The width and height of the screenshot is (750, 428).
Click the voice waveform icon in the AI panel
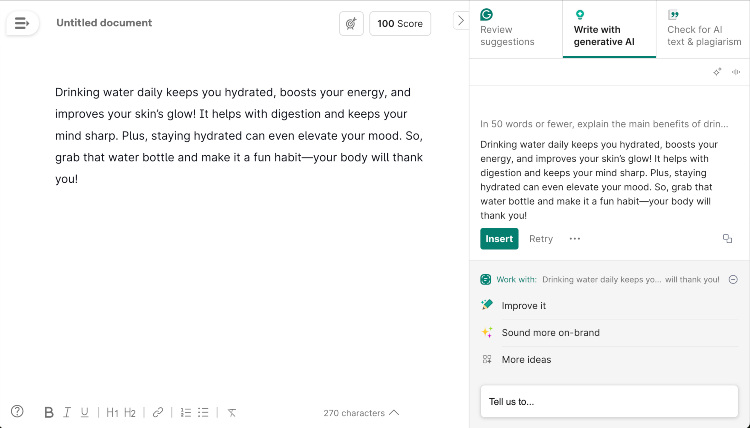coord(736,72)
